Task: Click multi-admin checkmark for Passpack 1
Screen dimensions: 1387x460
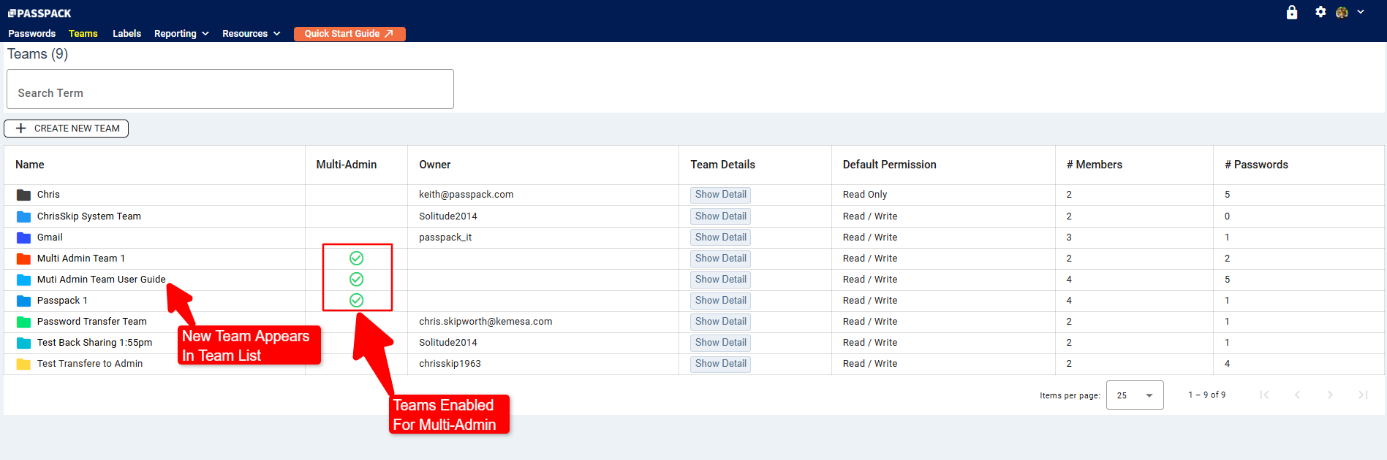Action: click(x=356, y=300)
